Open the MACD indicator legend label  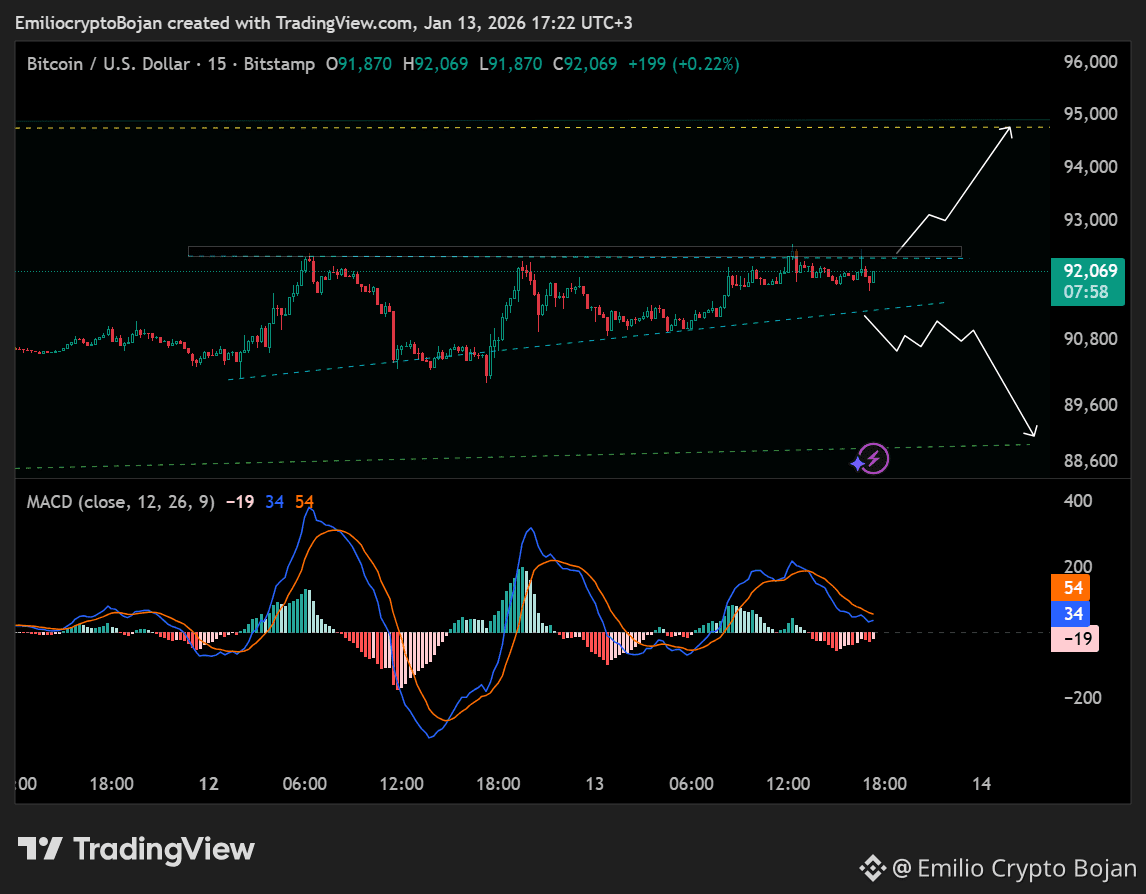pyautogui.click(x=121, y=501)
